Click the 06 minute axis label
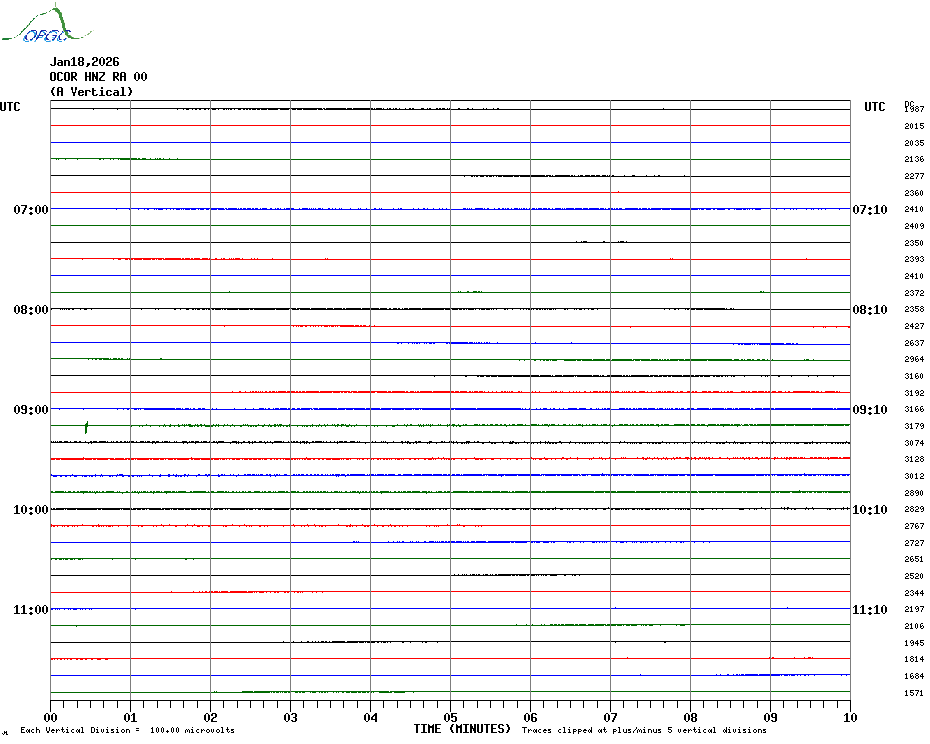Image resolution: width=930 pixels, height=744 pixels. (x=531, y=718)
